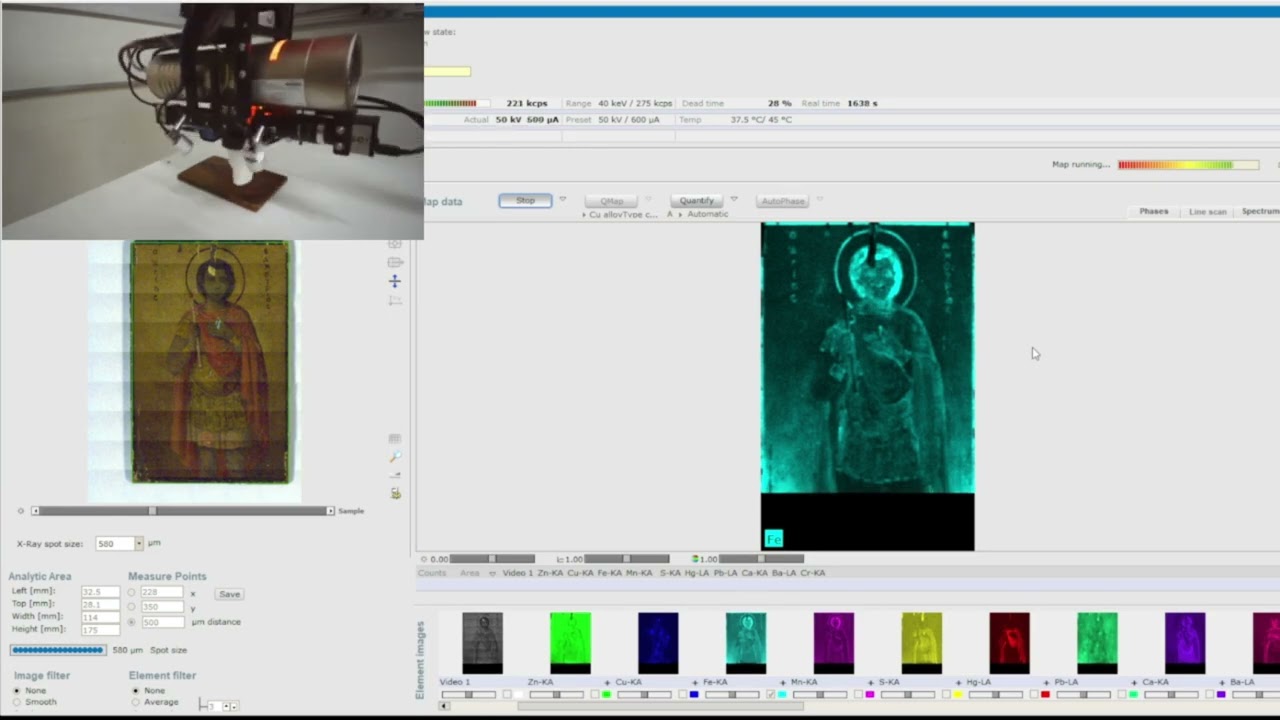This screenshot has width=1280, height=720.
Task: Click the plus icon before Mn-KA label
Action: click(783, 683)
